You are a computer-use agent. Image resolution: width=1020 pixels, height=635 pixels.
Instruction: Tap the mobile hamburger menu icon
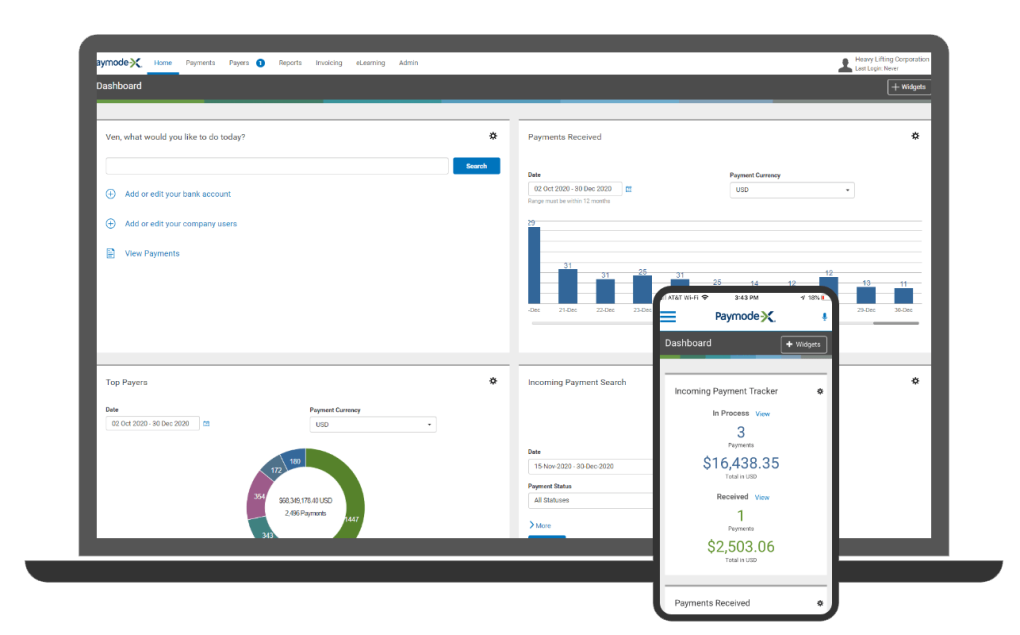tap(668, 317)
